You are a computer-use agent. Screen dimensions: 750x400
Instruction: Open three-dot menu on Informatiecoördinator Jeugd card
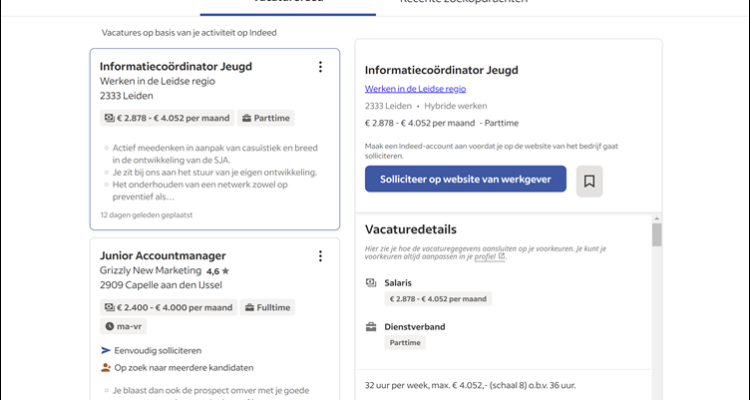[x=320, y=67]
